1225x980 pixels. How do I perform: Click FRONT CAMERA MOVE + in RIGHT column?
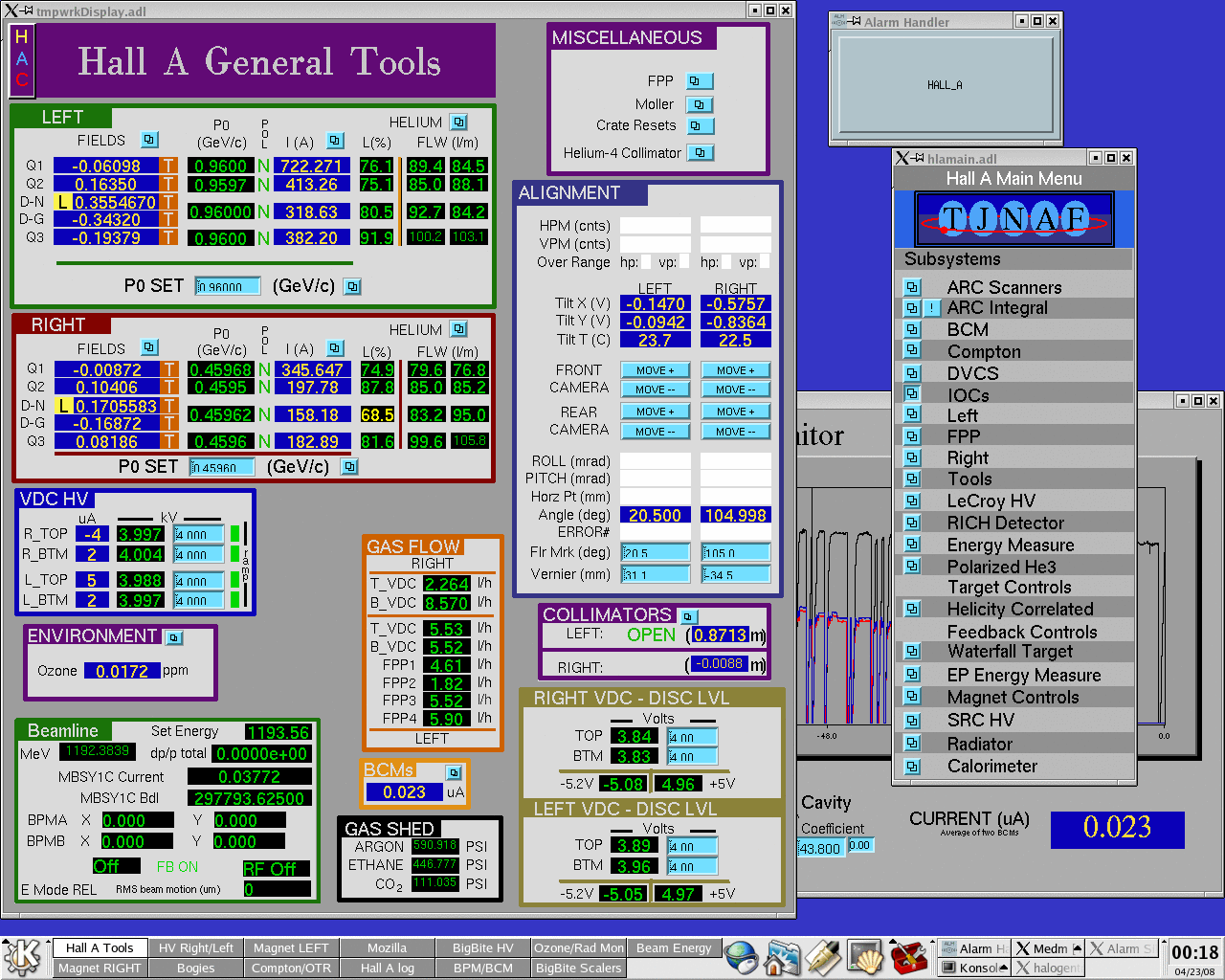pyautogui.click(x=736, y=370)
